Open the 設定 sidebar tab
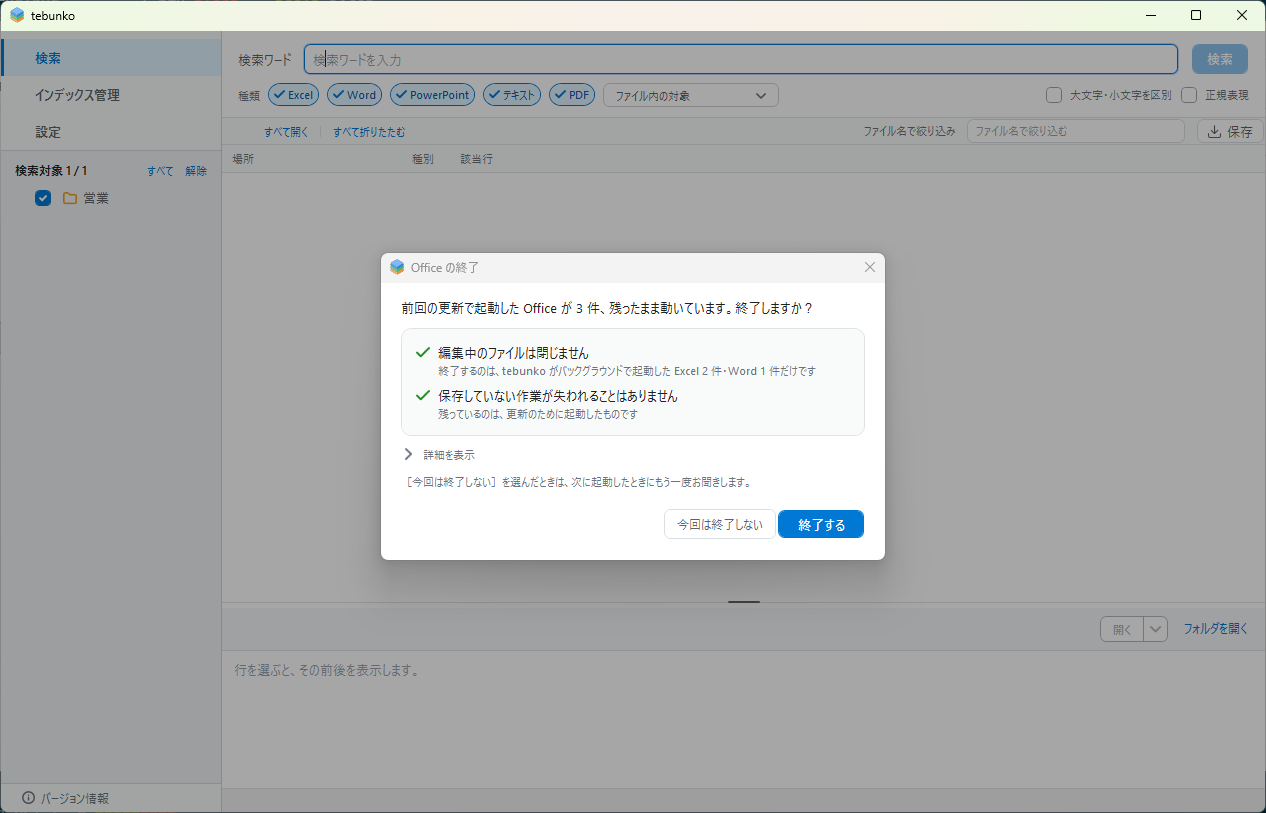 coord(111,132)
